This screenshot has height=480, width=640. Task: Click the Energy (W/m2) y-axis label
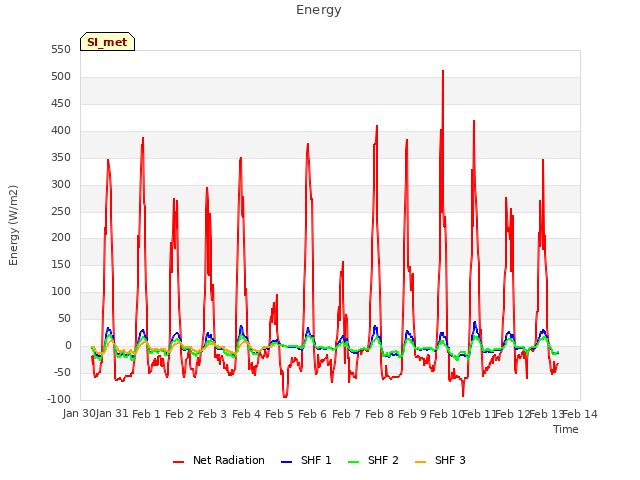pyautogui.click(x=13, y=225)
